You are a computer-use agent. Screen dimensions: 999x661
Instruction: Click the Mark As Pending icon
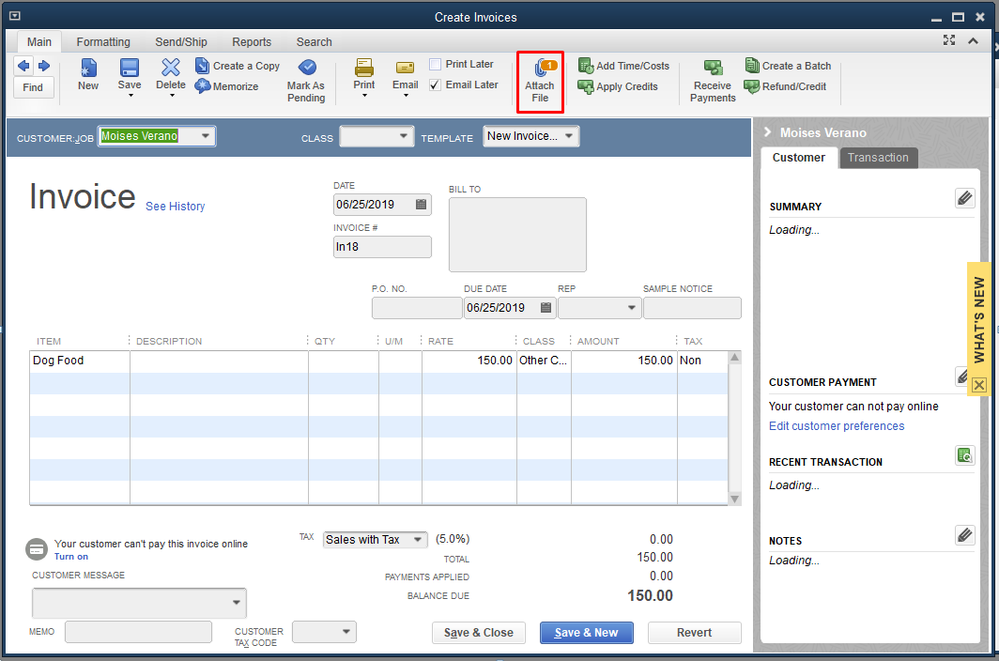click(306, 68)
